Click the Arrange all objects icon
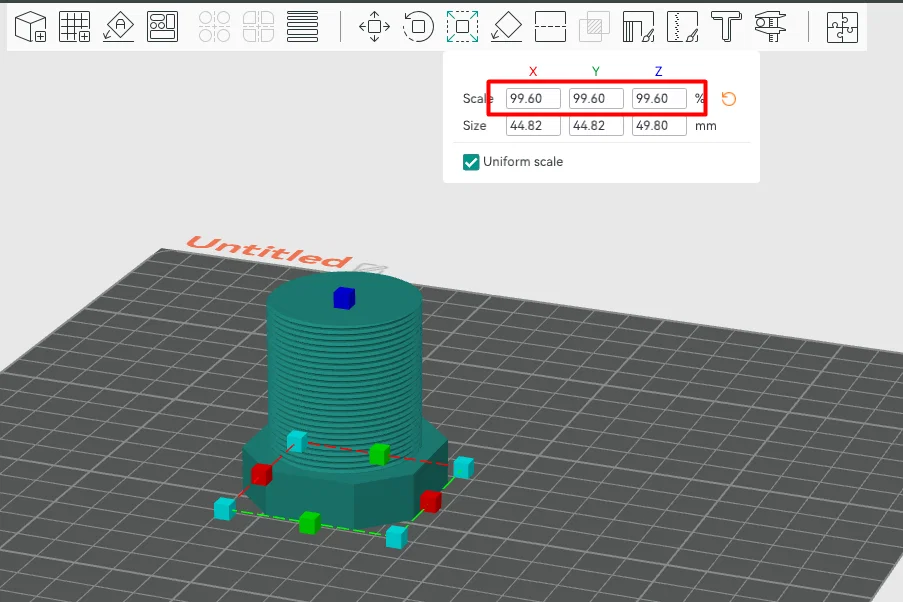 point(162,26)
